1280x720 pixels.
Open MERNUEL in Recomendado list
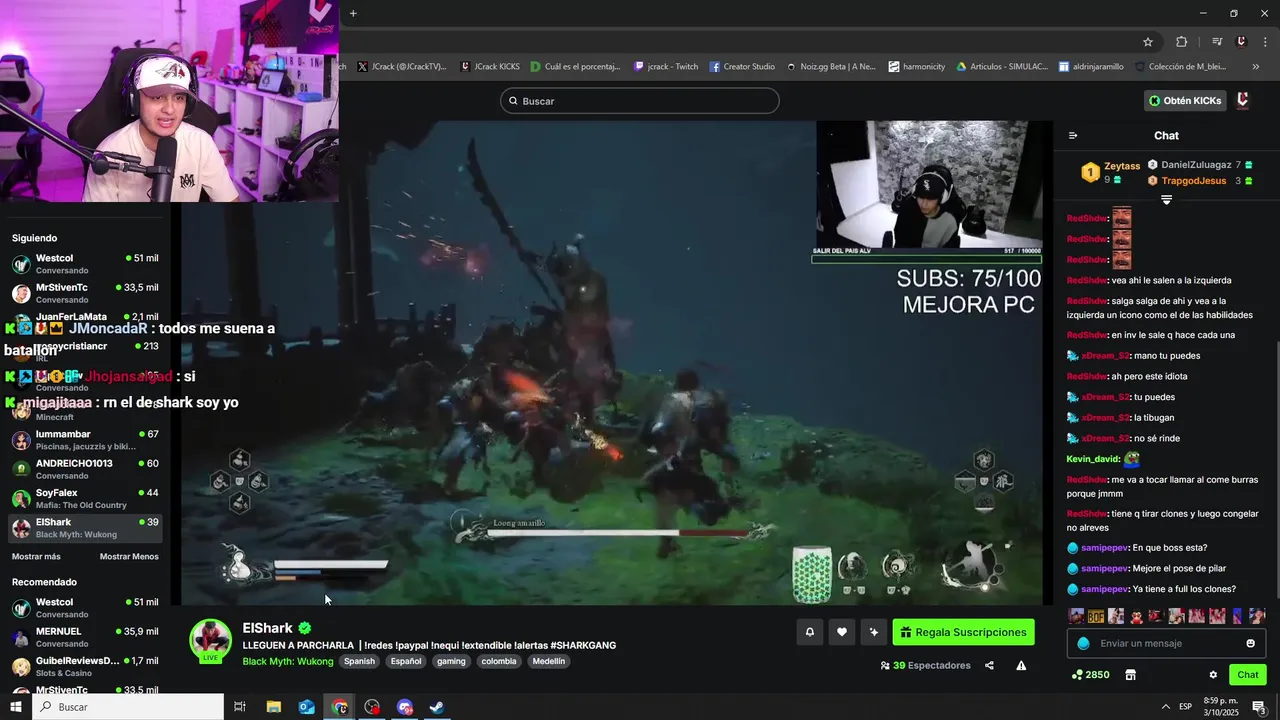pos(85,637)
